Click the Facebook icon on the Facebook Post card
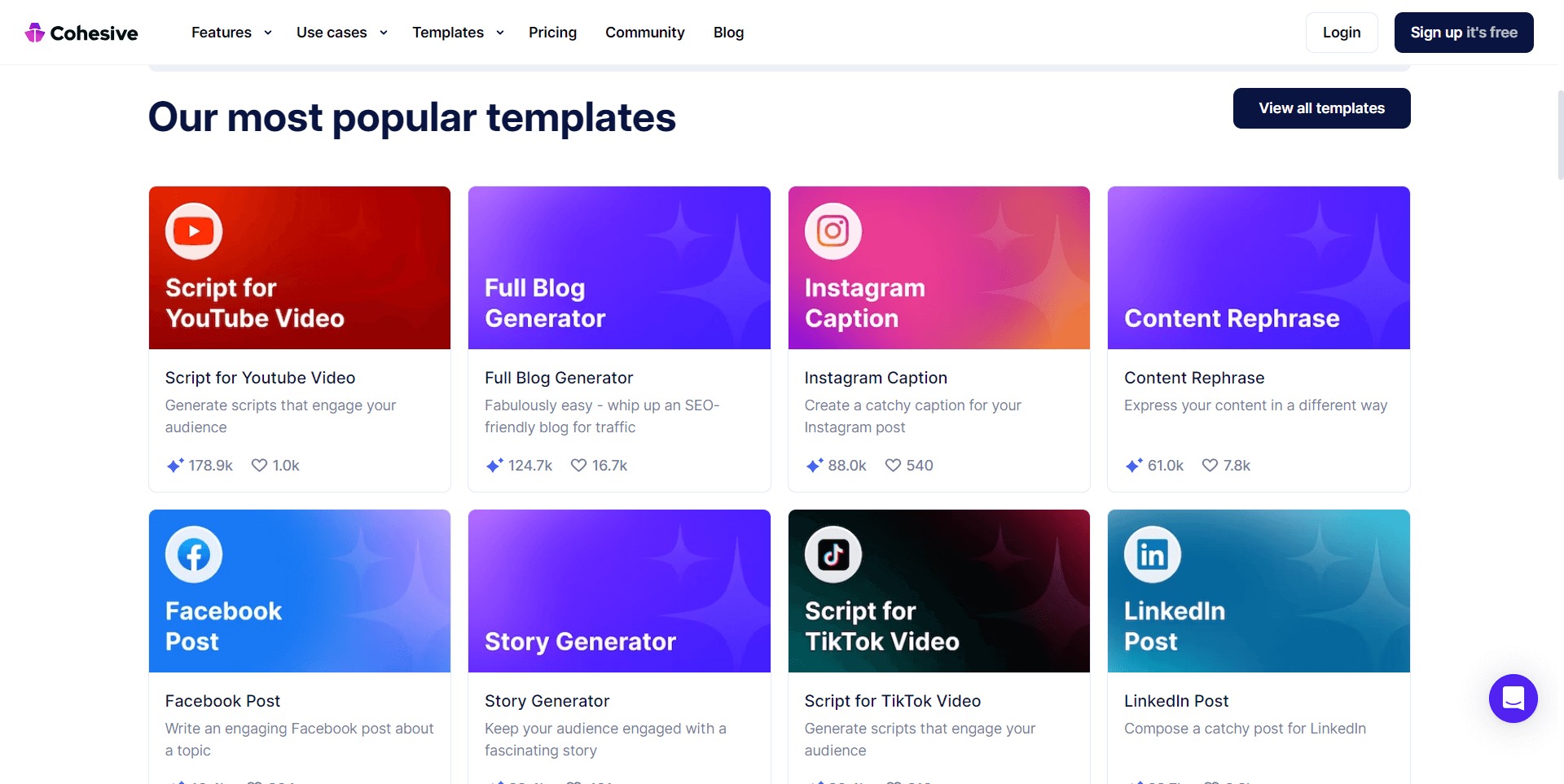The width and height of the screenshot is (1564, 784). (x=194, y=554)
